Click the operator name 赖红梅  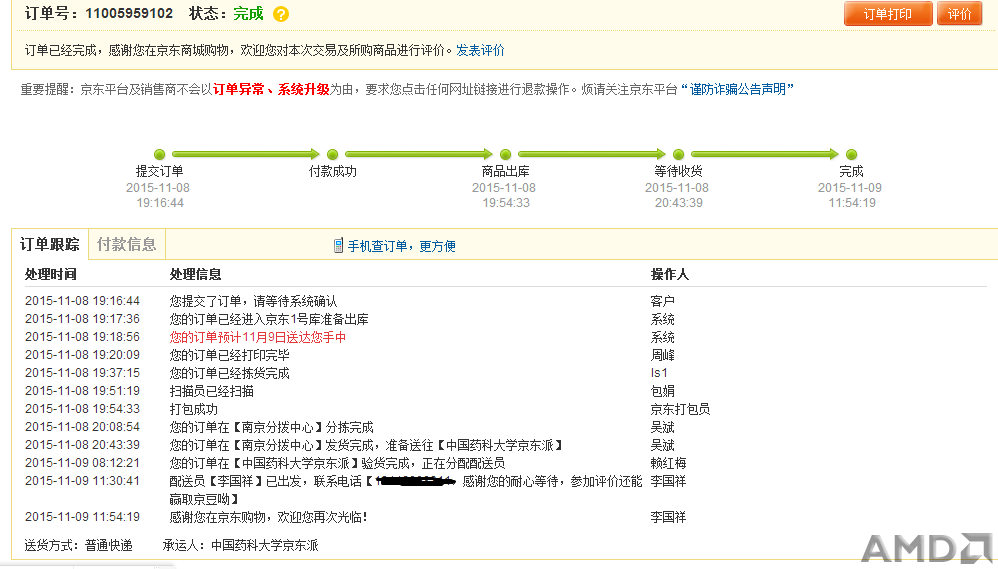(x=668, y=463)
